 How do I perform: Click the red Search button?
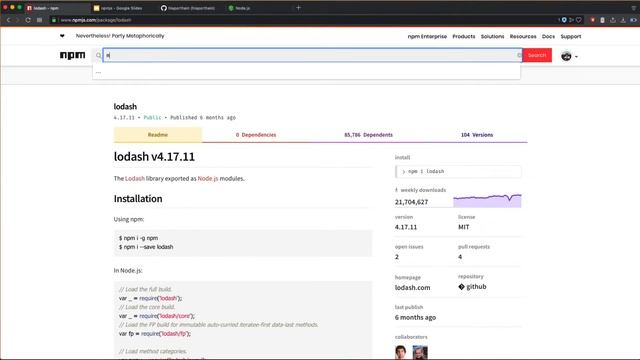pos(537,55)
